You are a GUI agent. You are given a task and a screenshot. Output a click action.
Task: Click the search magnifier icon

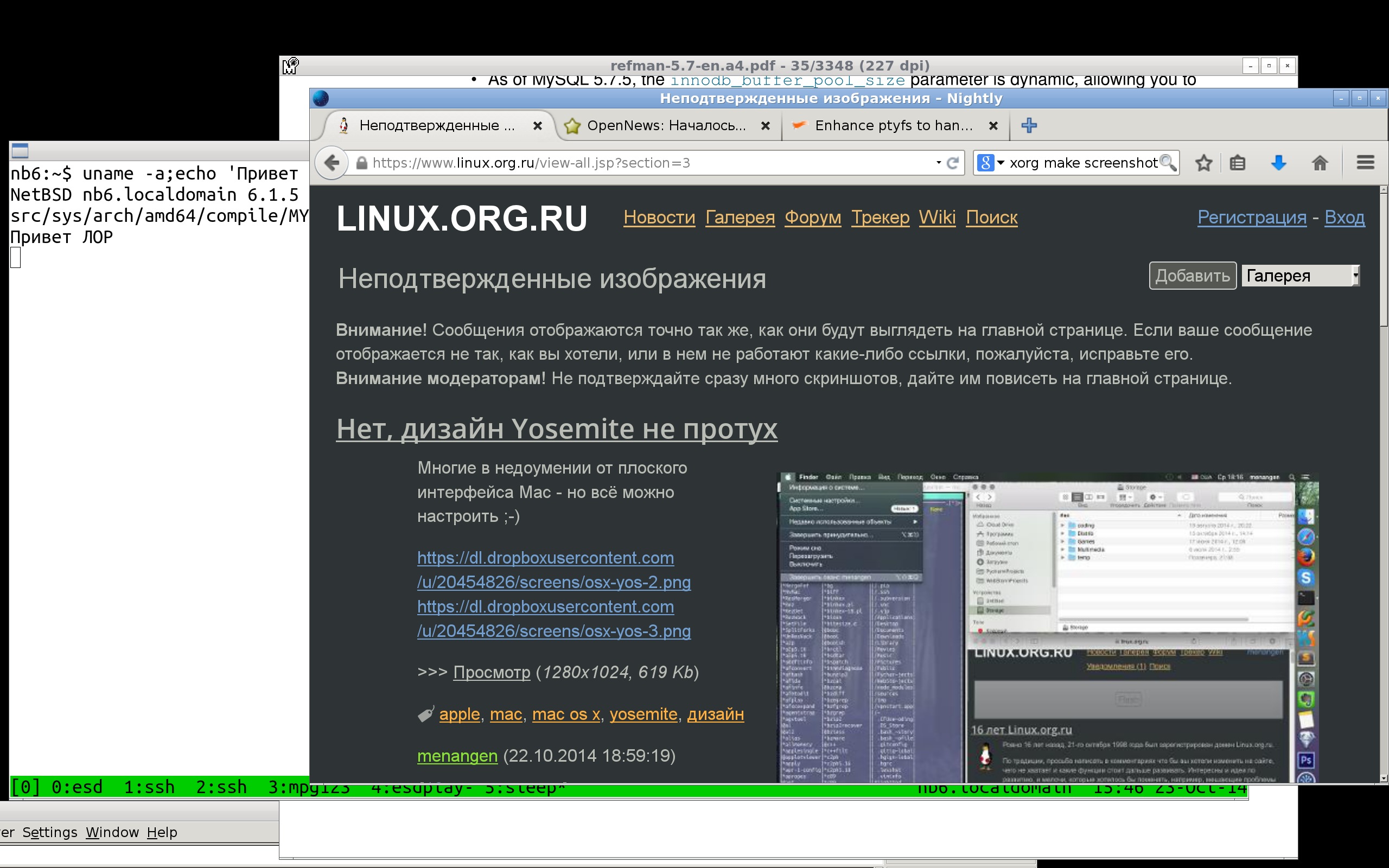point(1168,163)
